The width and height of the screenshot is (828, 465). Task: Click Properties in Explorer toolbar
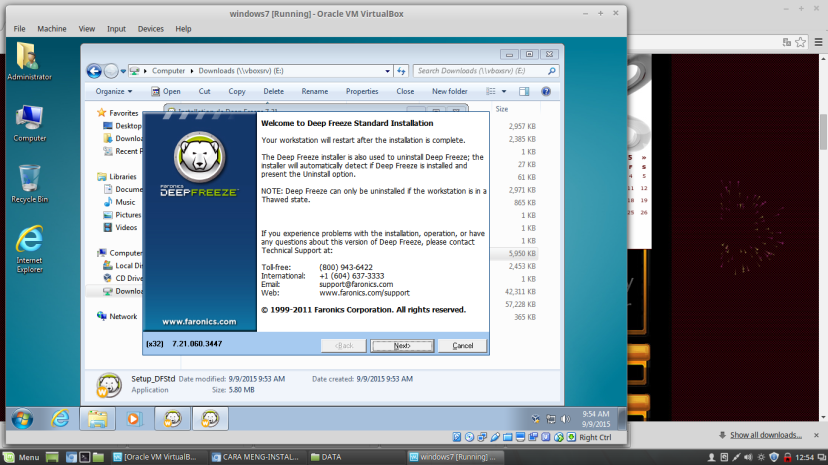362,91
